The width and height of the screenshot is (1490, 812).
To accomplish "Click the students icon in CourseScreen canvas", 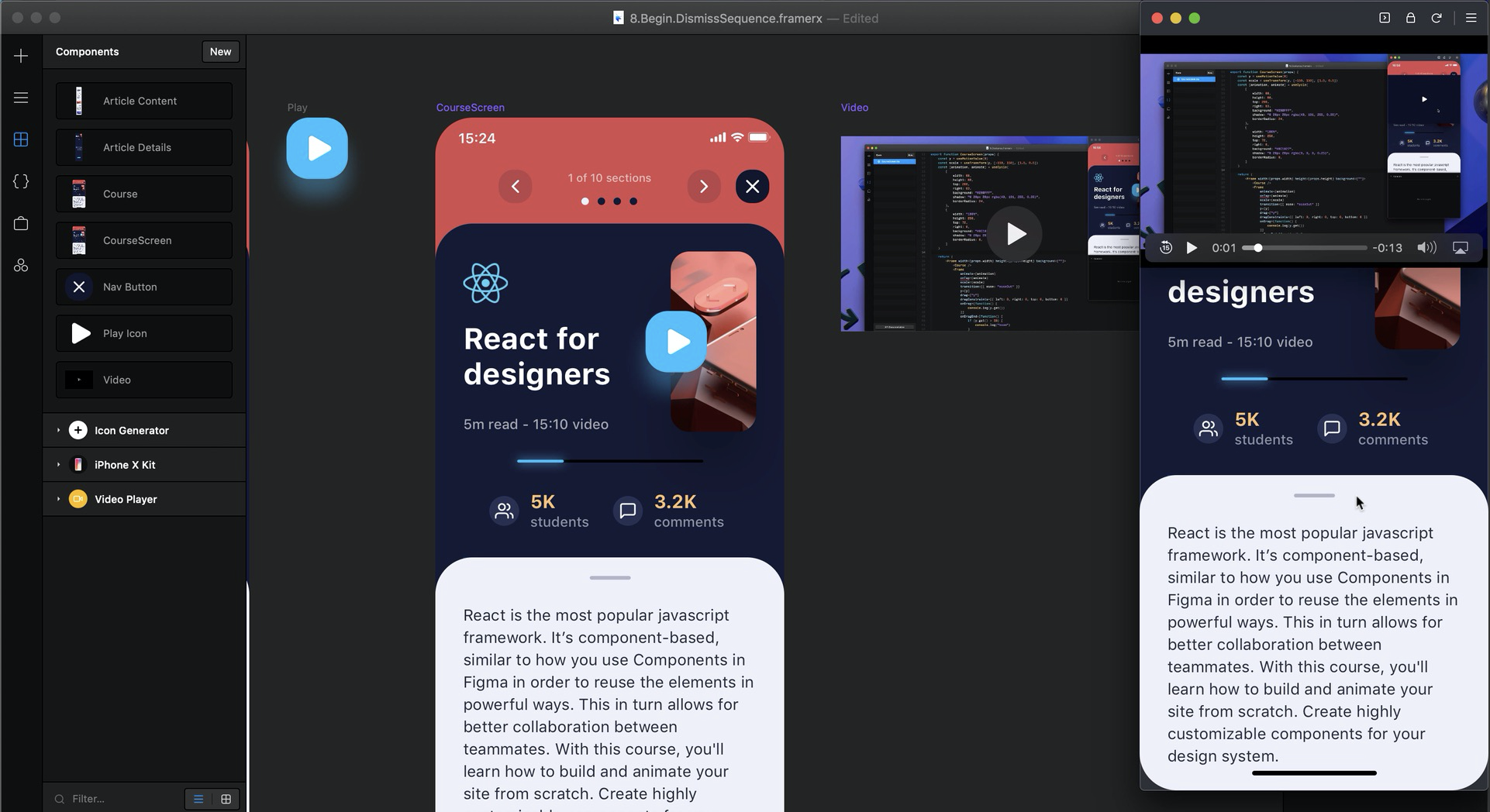I will coord(504,511).
